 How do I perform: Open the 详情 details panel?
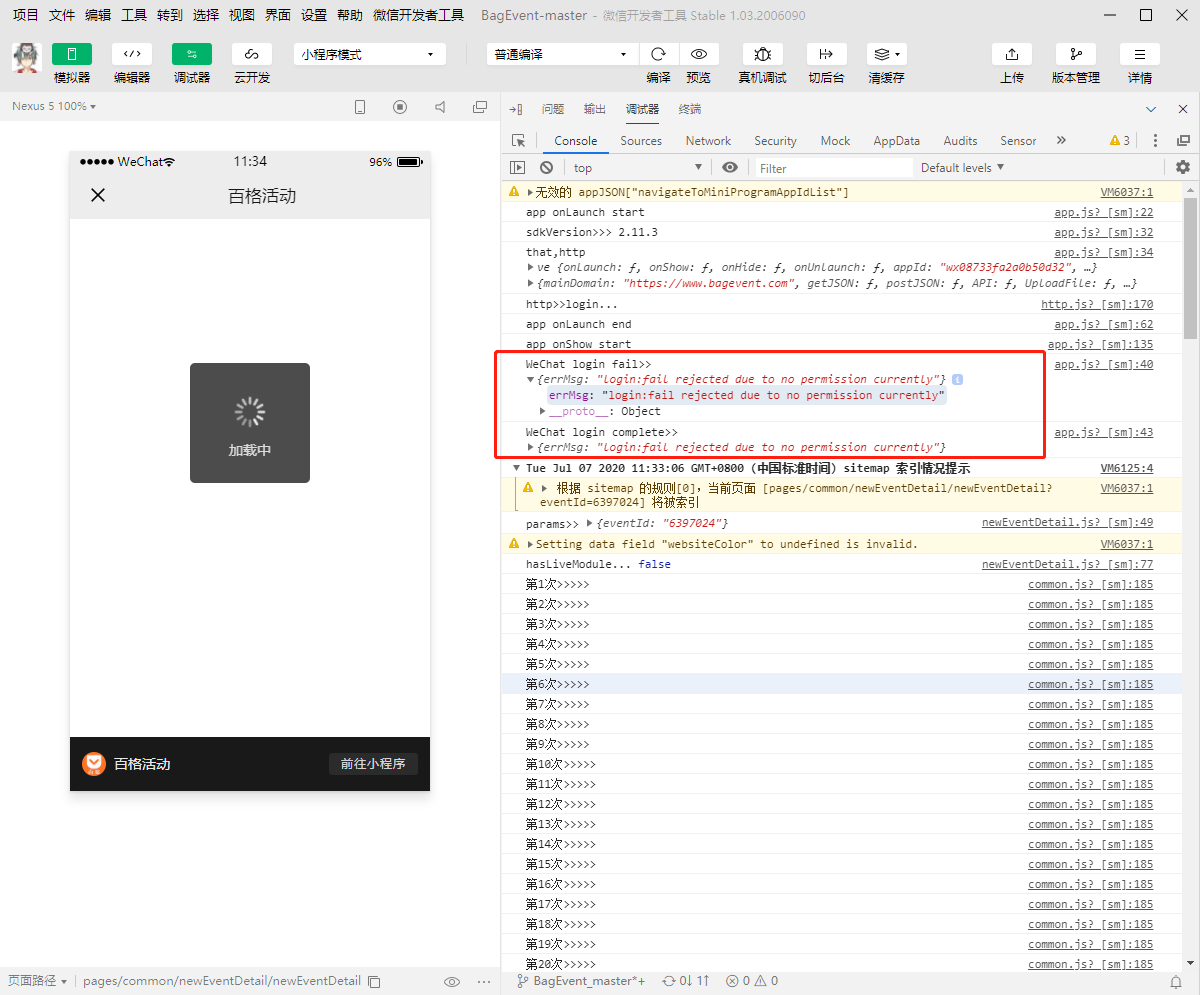coord(1140,54)
